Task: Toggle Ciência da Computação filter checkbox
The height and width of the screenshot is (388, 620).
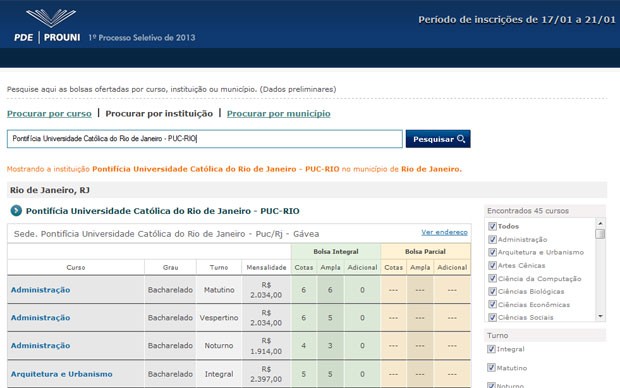Action: tap(492, 278)
